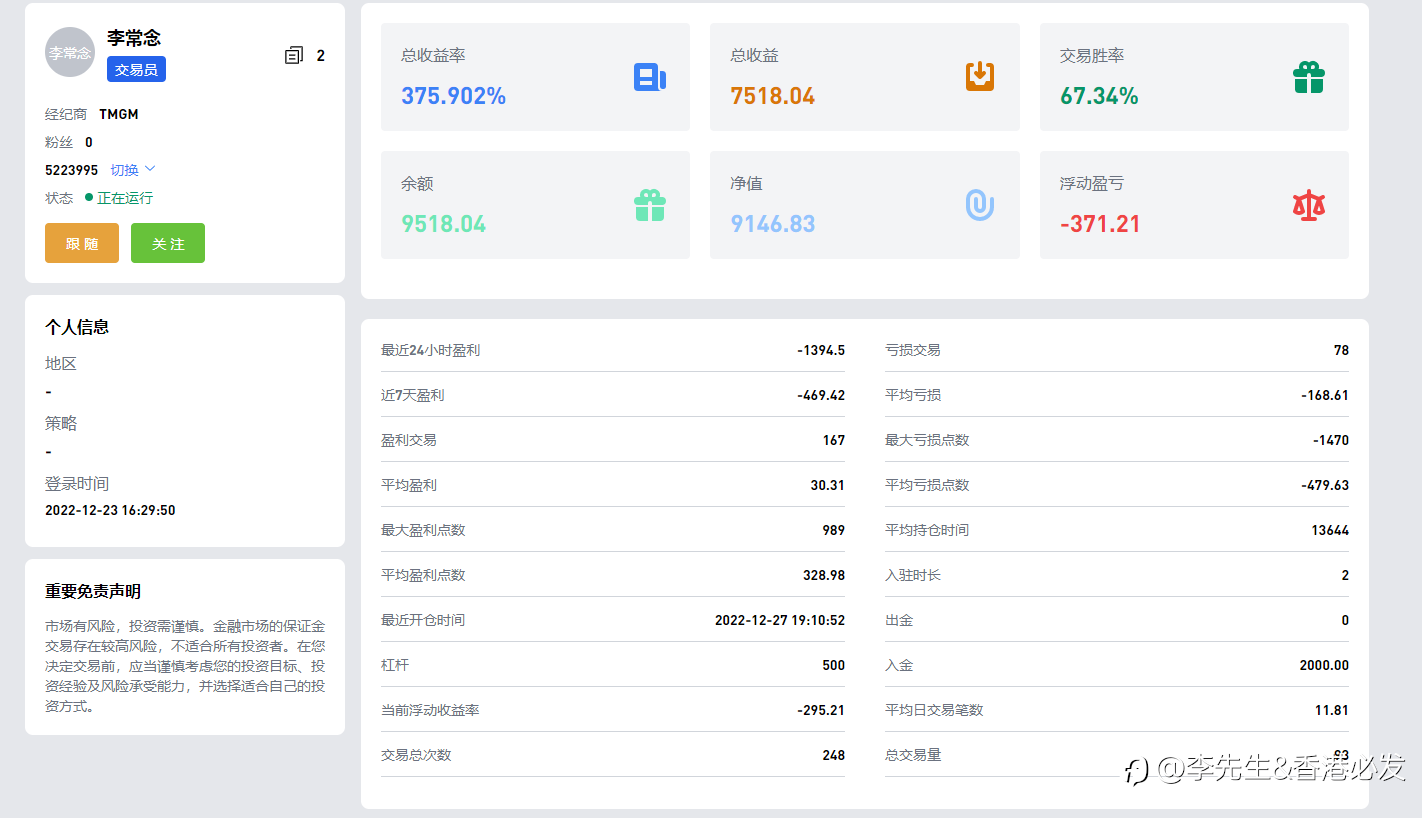Click the -1394.5 value
The height and width of the screenshot is (818, 1422).
pyautogui.click(x=821, y=350)
